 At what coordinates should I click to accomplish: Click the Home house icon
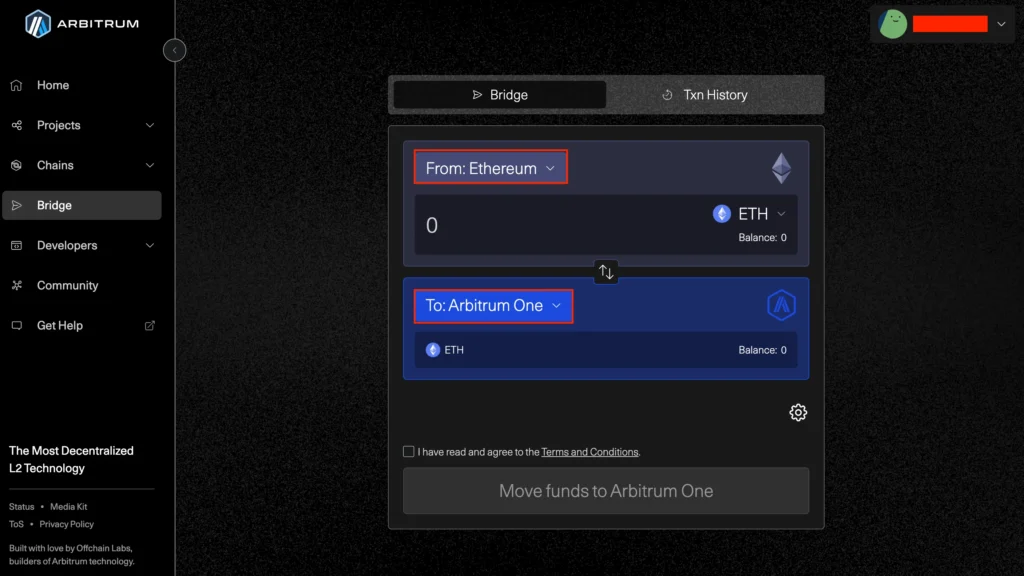click(x=16, y=85)
